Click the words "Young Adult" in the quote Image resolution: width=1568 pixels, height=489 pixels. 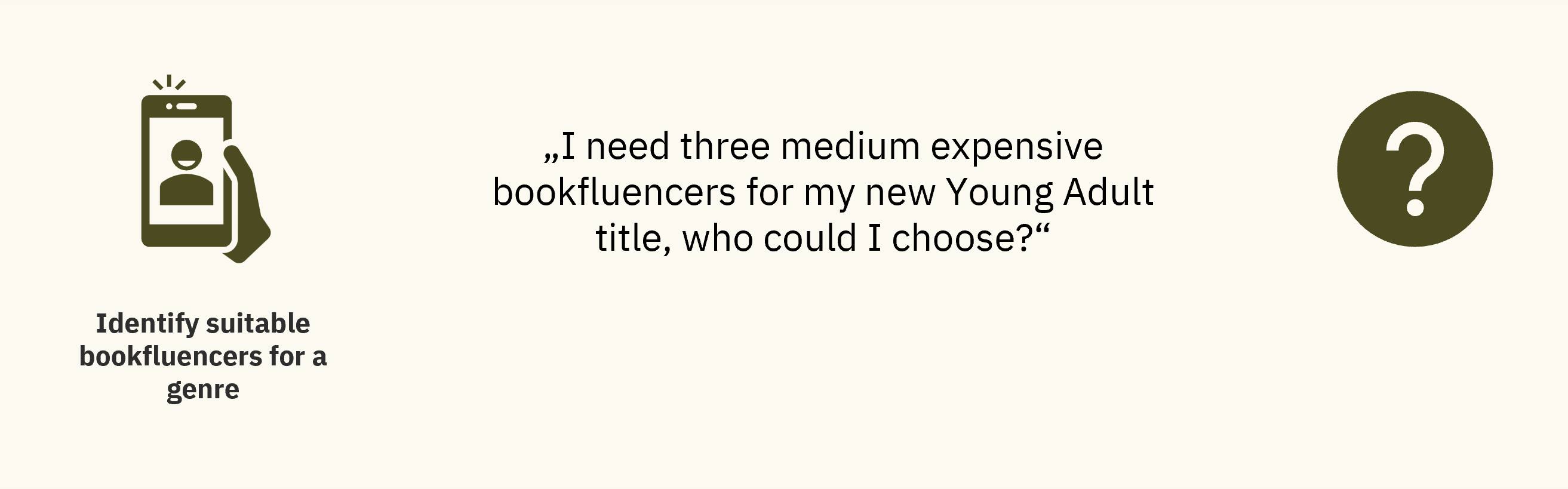click(x=1050, y=192)
